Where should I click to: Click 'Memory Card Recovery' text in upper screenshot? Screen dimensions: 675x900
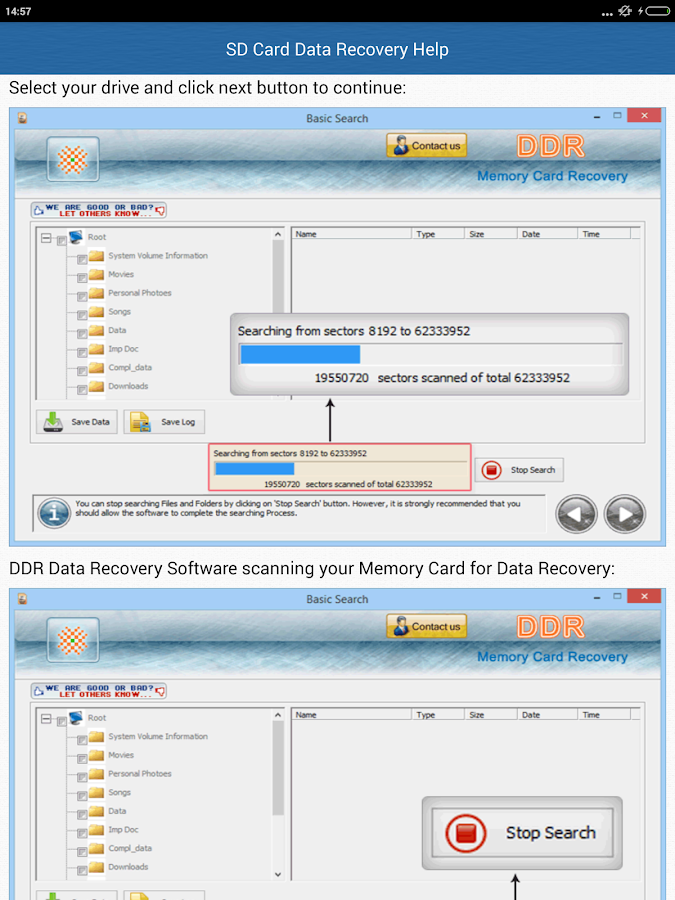click(552, 176)
